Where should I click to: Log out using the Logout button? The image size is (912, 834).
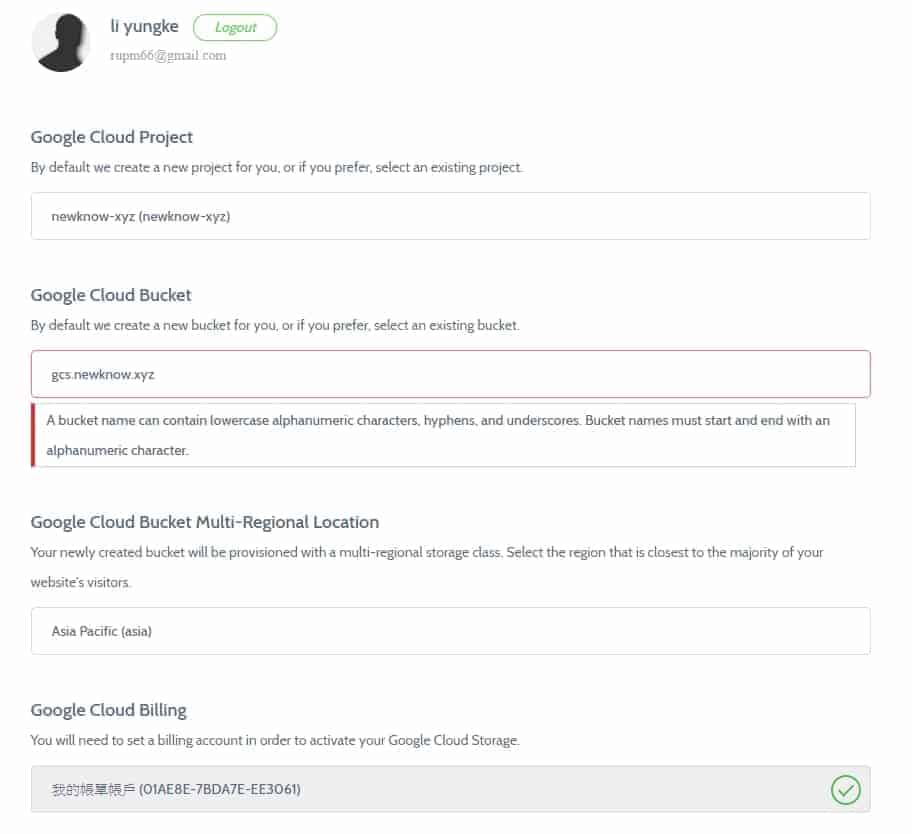pos(235,27)
